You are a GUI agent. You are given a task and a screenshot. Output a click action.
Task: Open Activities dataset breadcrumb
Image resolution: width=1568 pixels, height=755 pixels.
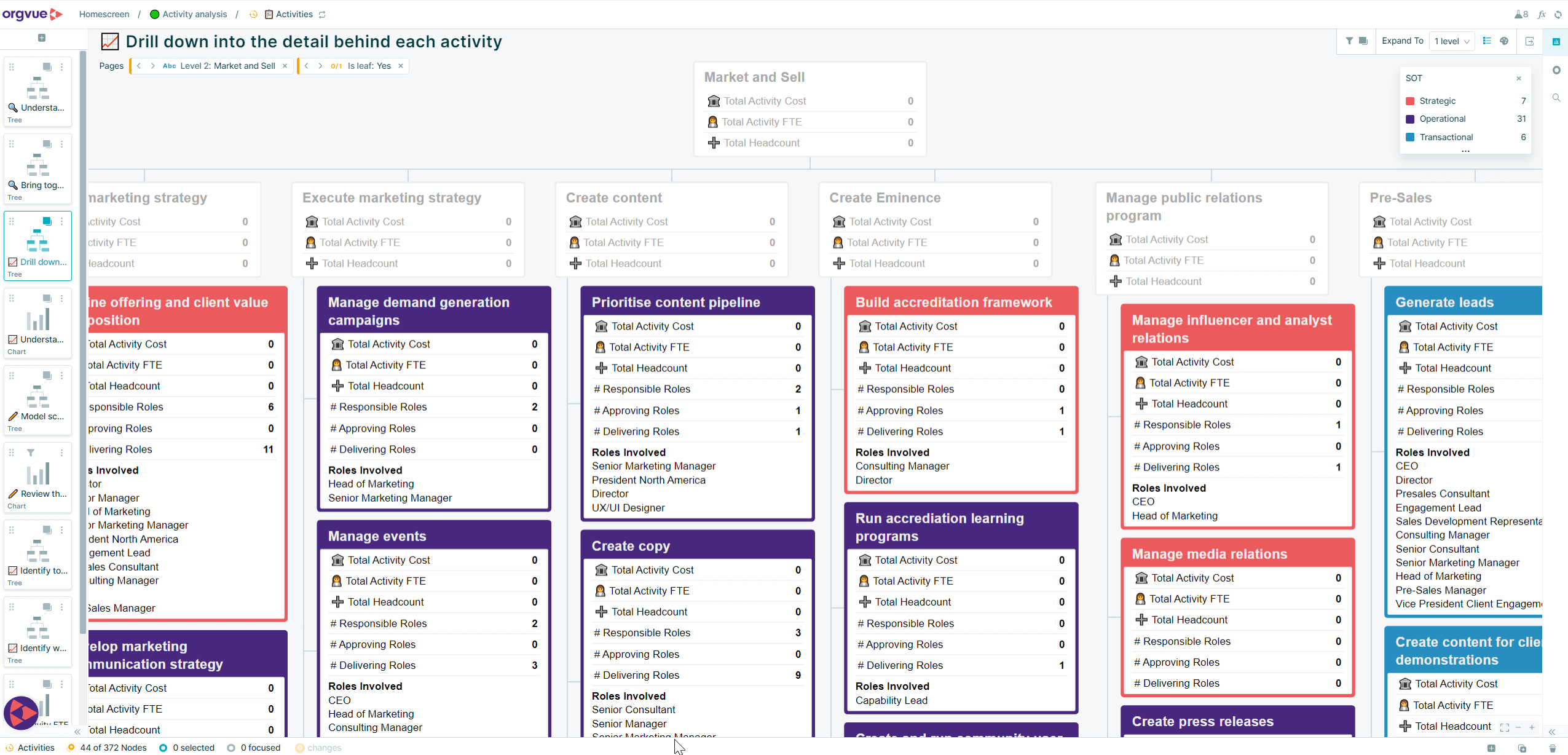(289, 14)
